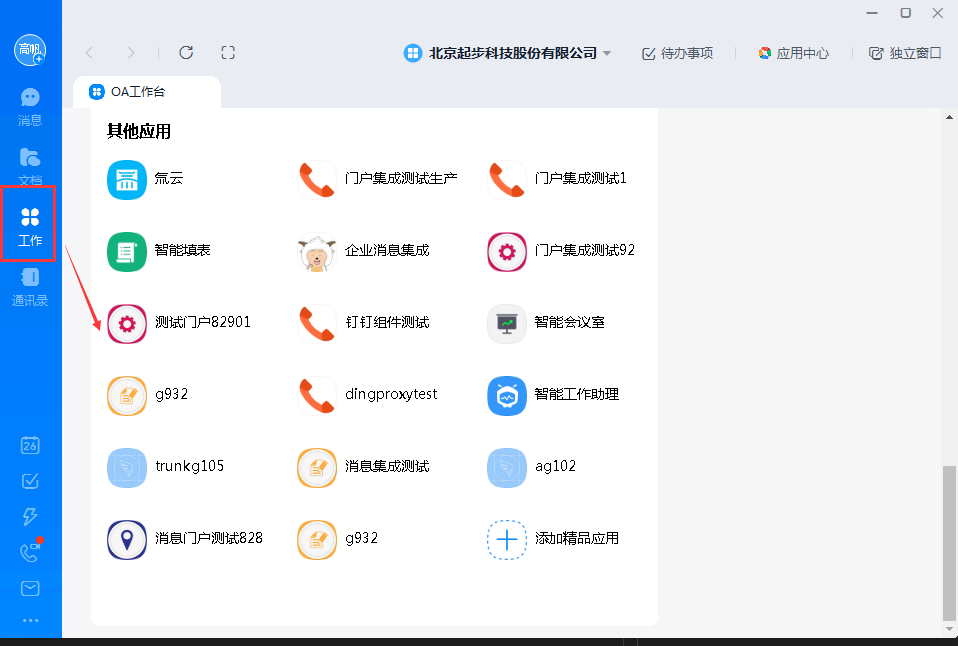Viewport: 958px width, 646px height.
Task: Open dingproxytest phone icon
Action: point(316,396)
